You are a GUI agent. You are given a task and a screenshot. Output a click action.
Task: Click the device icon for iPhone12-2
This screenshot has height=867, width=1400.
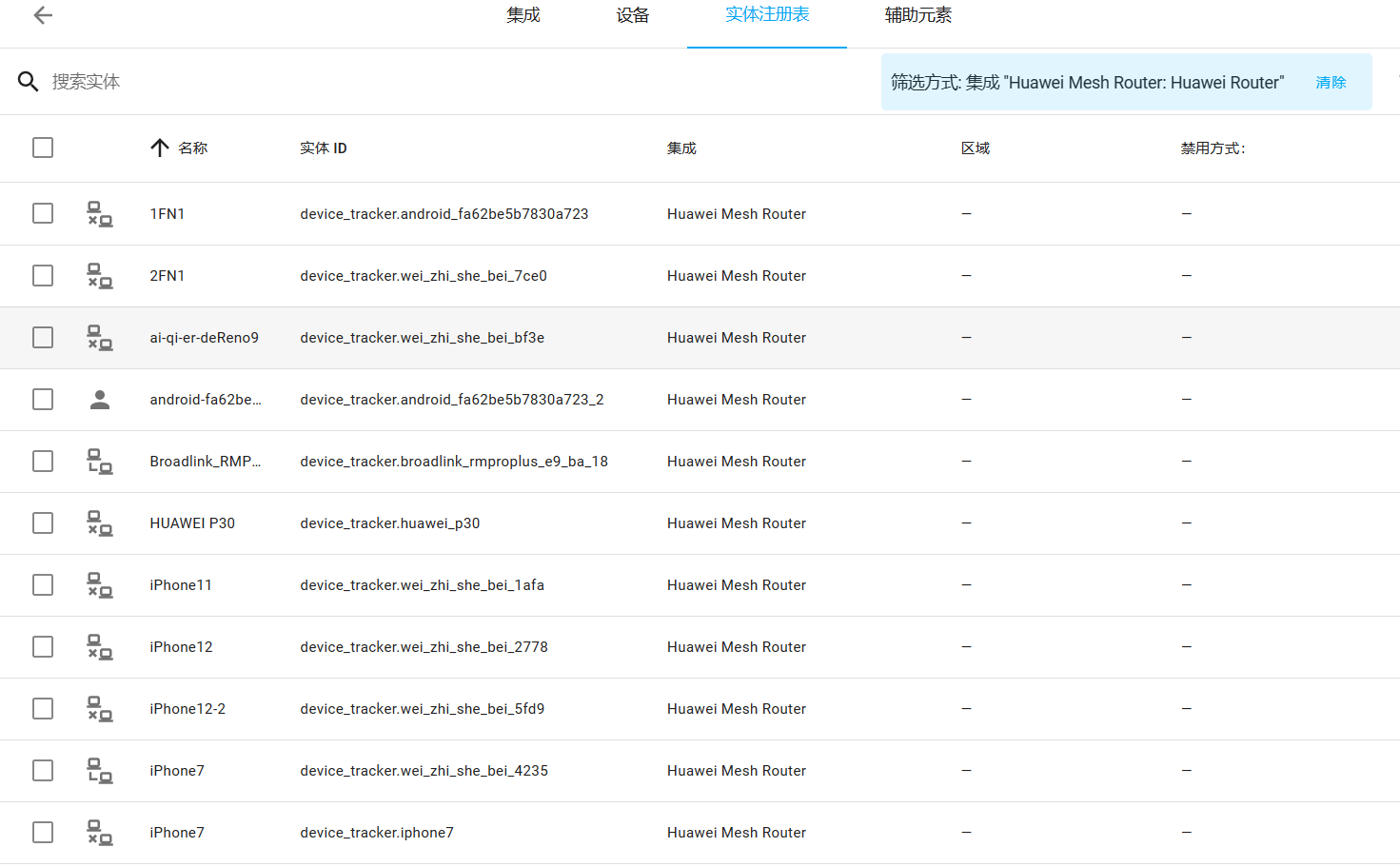click(x=100, y=709)
